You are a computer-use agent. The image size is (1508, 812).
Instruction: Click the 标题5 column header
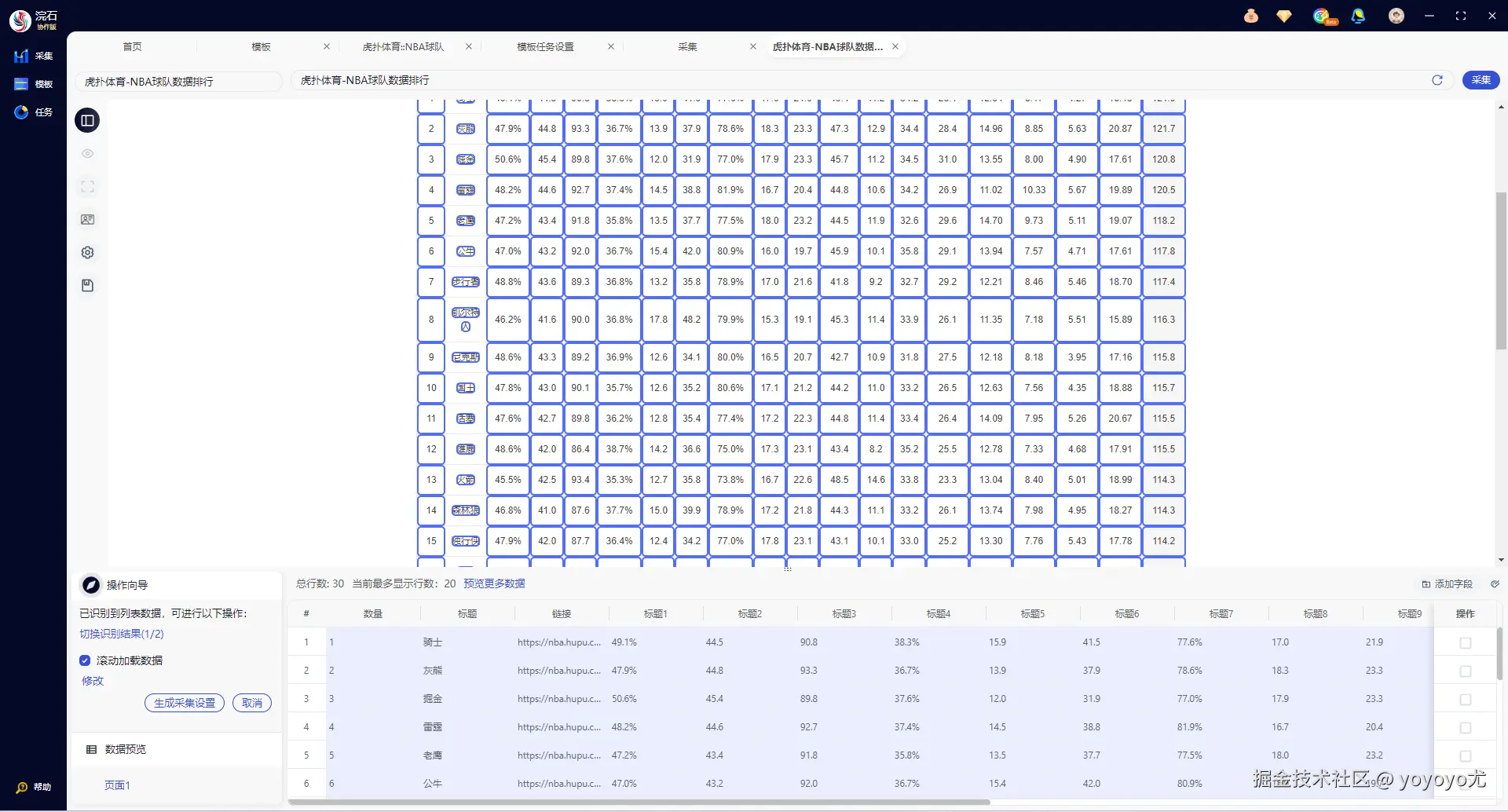click(1033, 614)
